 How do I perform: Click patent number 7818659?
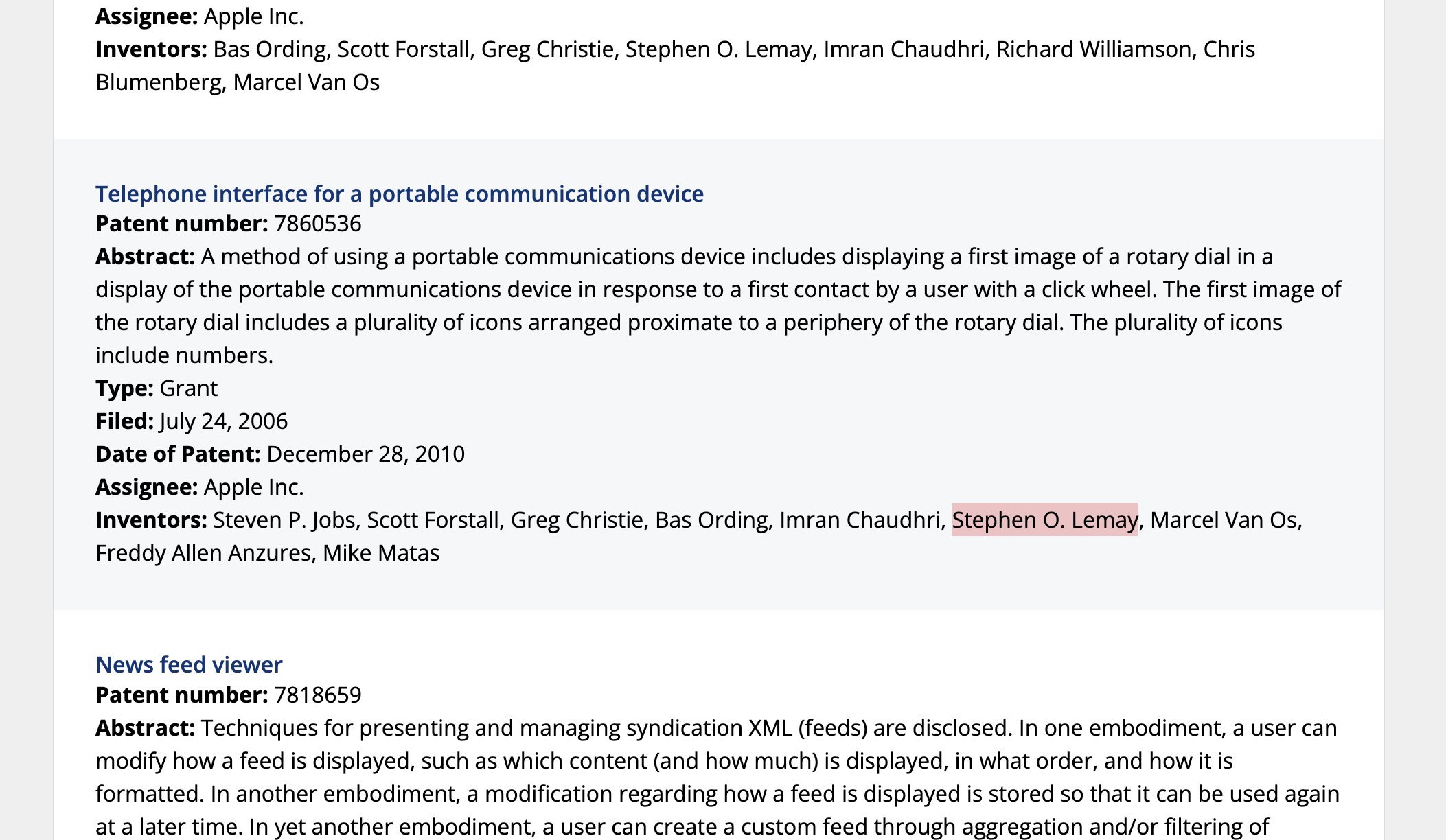tap(317, 695)
